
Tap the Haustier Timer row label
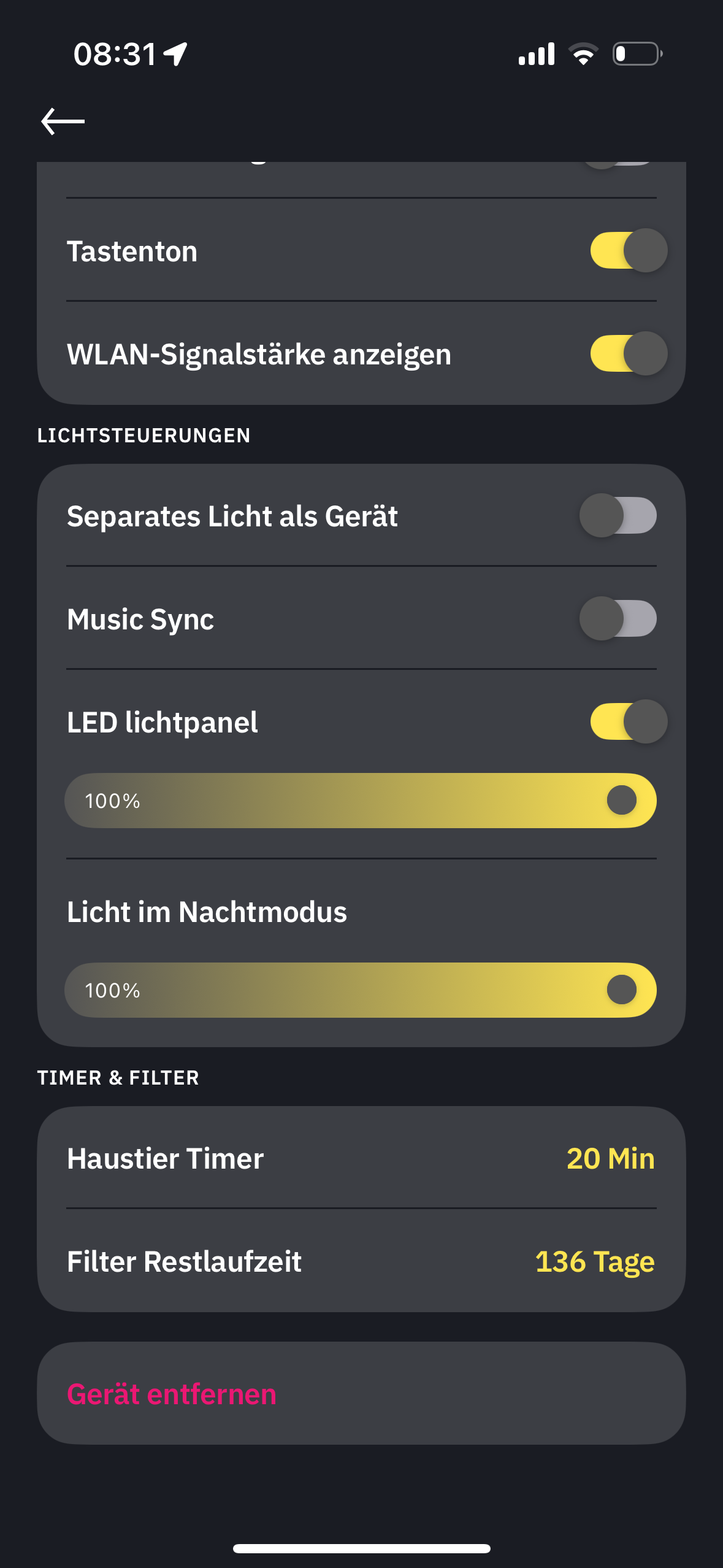pyautogui.click(x=166, y=1159)
